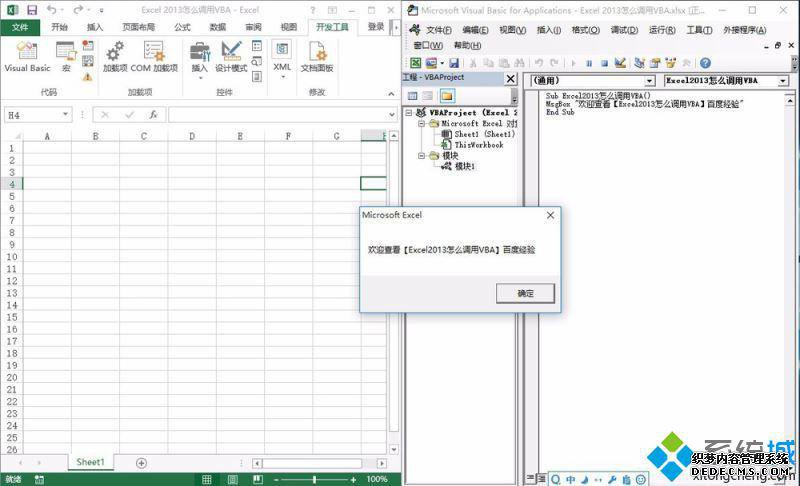Click Undo in Excel quick access toolbar
Image resolution: width=800 pixels, height=486 pixels.
click(52, 10)
